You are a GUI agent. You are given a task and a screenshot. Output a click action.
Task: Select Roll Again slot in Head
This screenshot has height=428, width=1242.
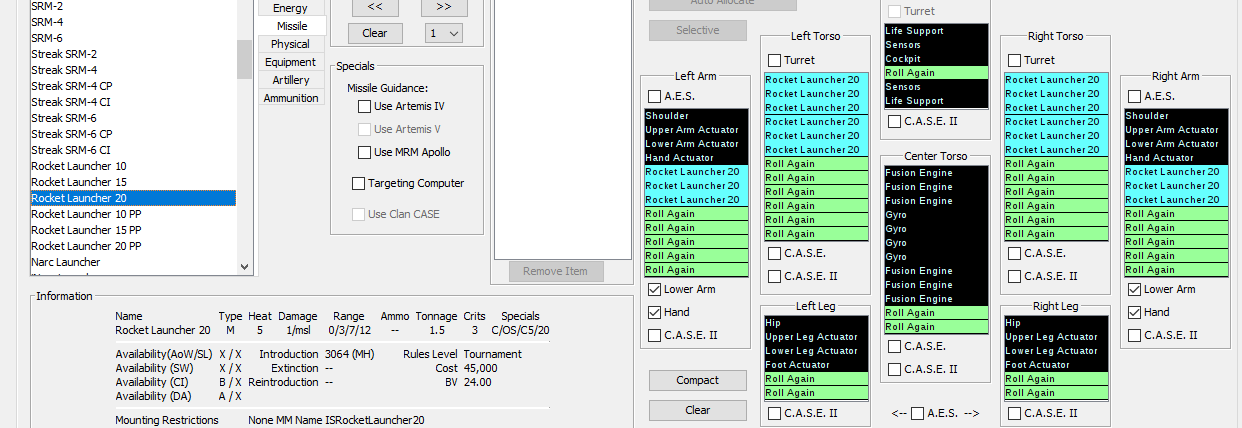(935, 73)
